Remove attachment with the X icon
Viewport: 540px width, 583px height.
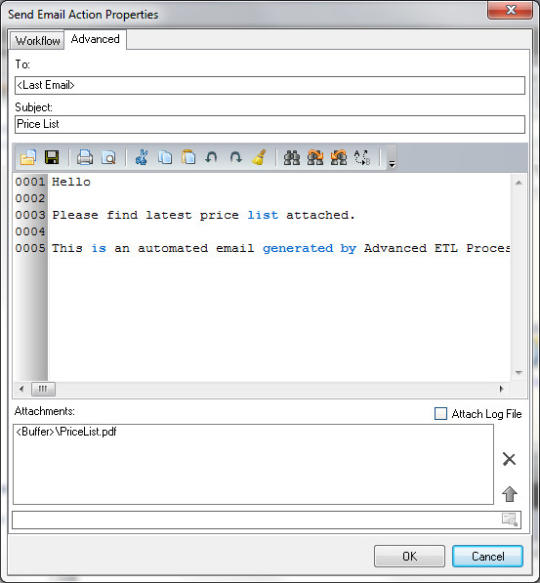(509, 459)
